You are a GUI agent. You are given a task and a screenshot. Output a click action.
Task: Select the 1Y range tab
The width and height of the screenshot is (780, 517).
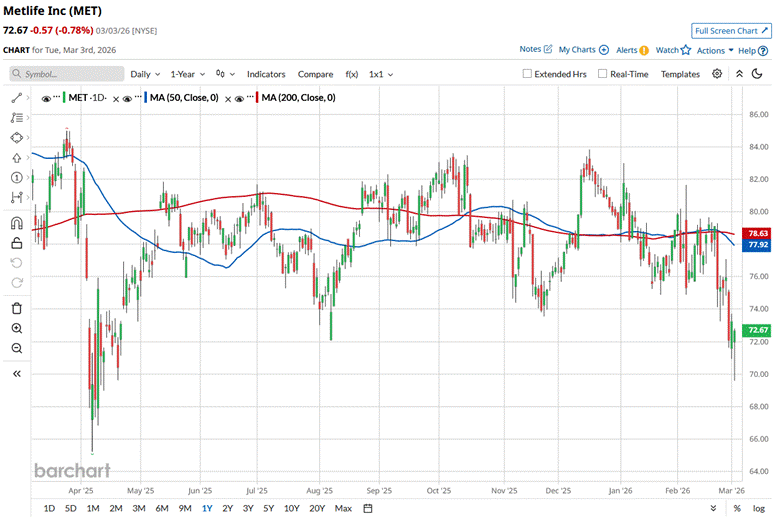[x=207, y=508]
